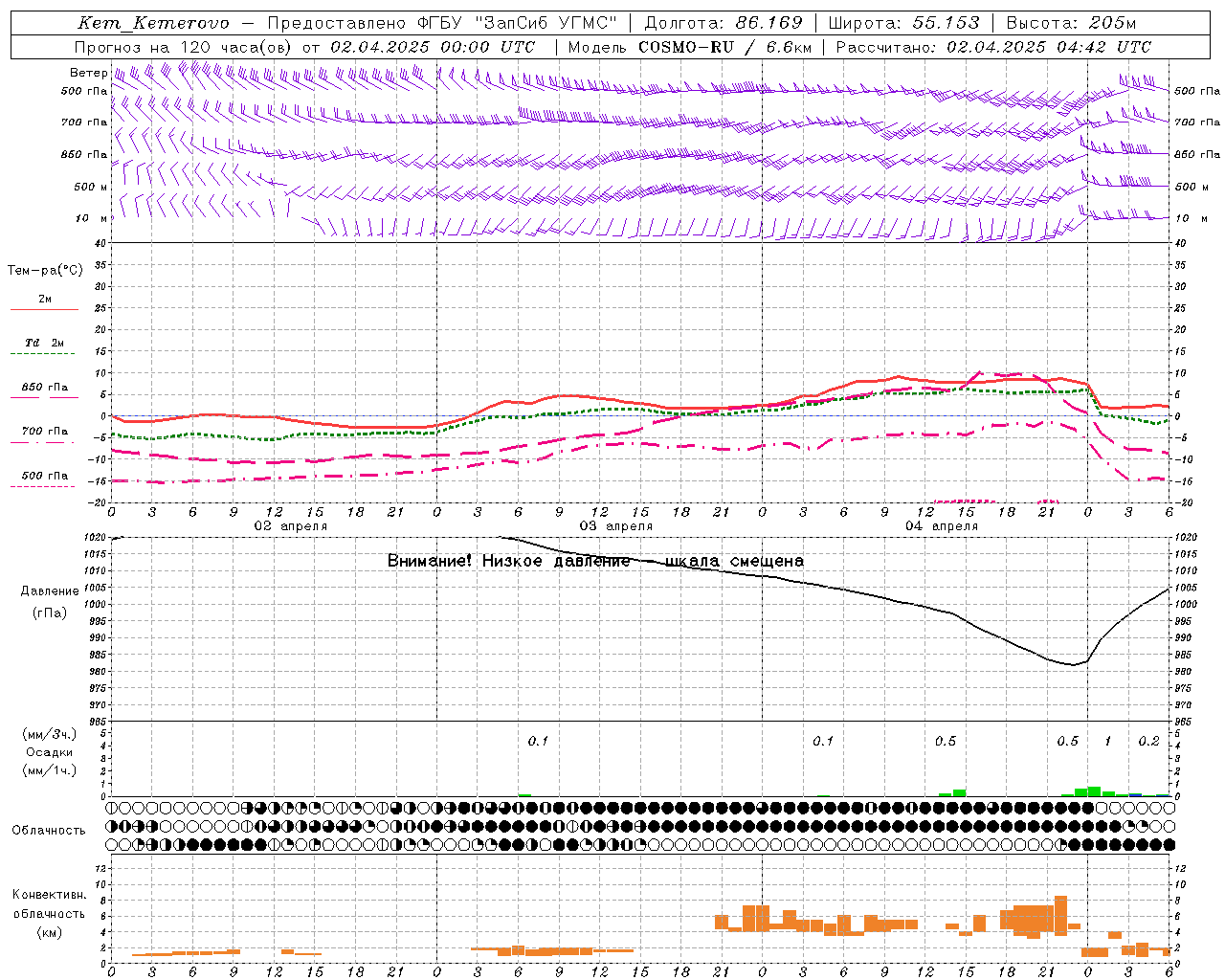Select the Высота: 205м header text
Image resolution: width=1225 pixels, height=980 pixels.
tap(1071, 23)
